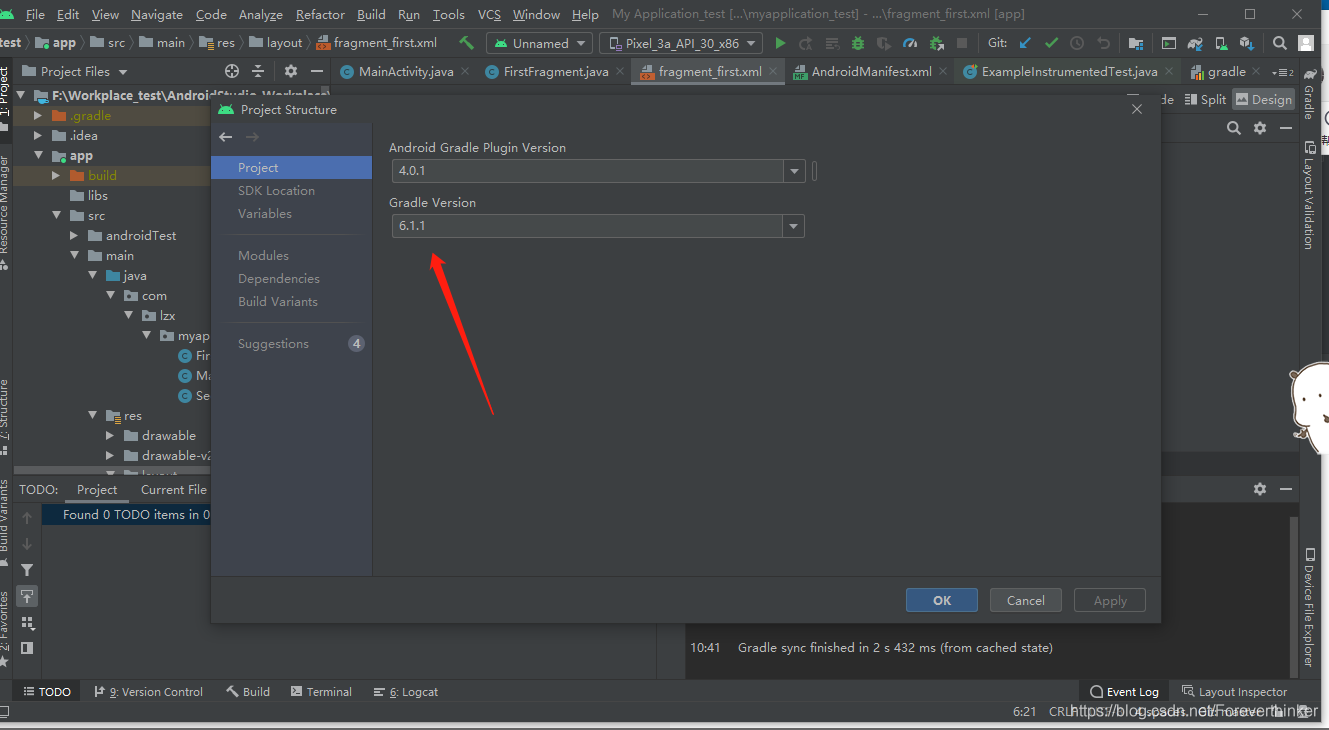1329x730 pixels.
Task: Select all files in Project Files panel
Action: (x=231, y=71)
